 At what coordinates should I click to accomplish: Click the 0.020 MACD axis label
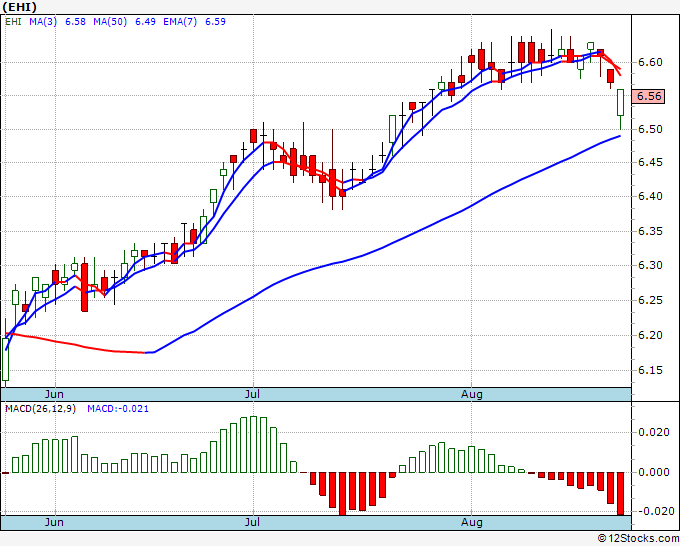tap(654, 432)
